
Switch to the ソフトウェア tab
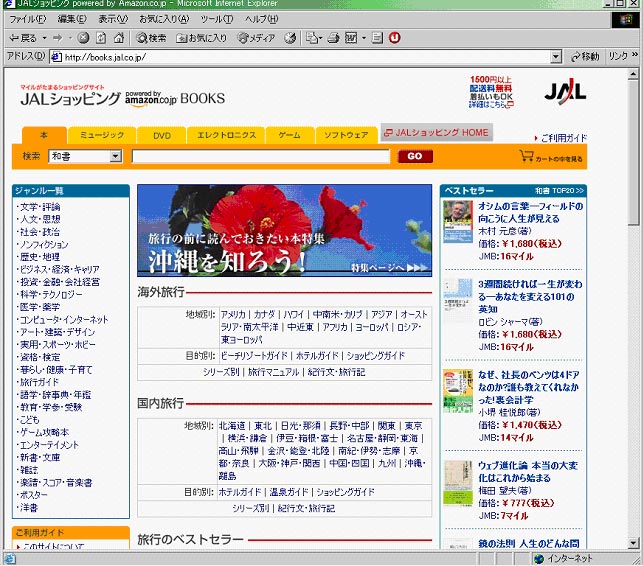coord(346,135)
